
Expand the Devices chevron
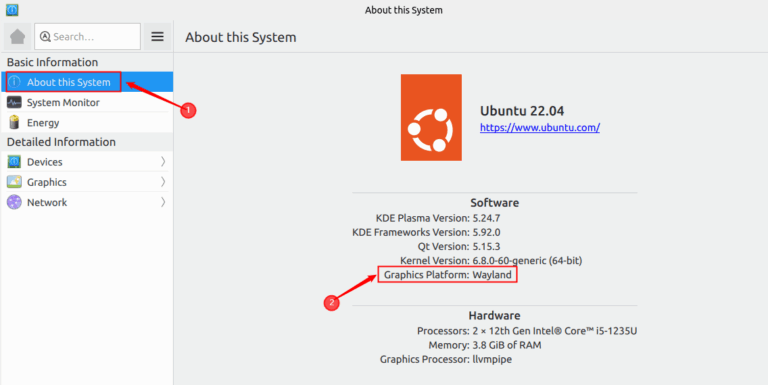[163, 162]
